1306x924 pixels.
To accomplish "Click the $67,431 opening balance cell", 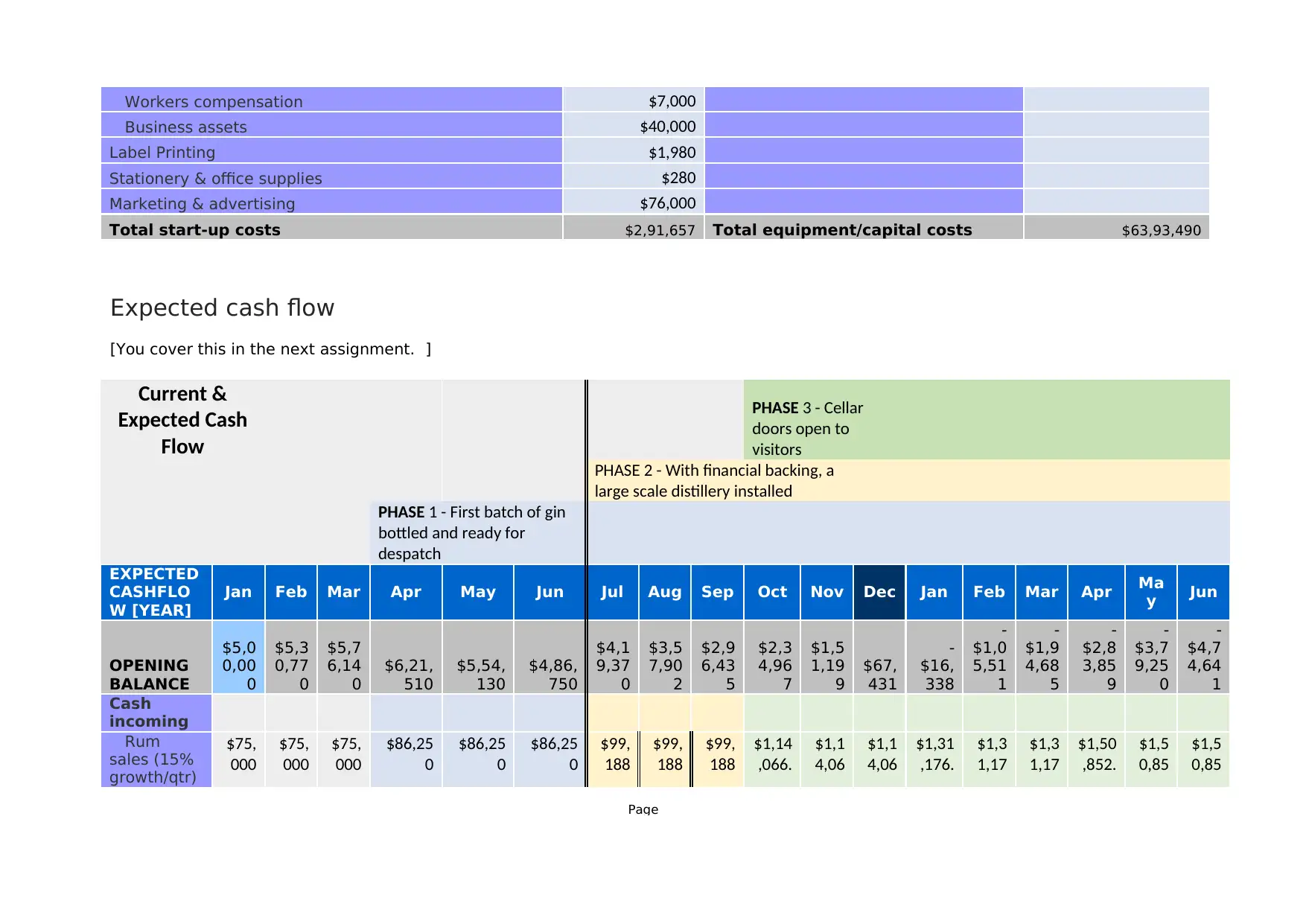I will [x=880, y=657].
